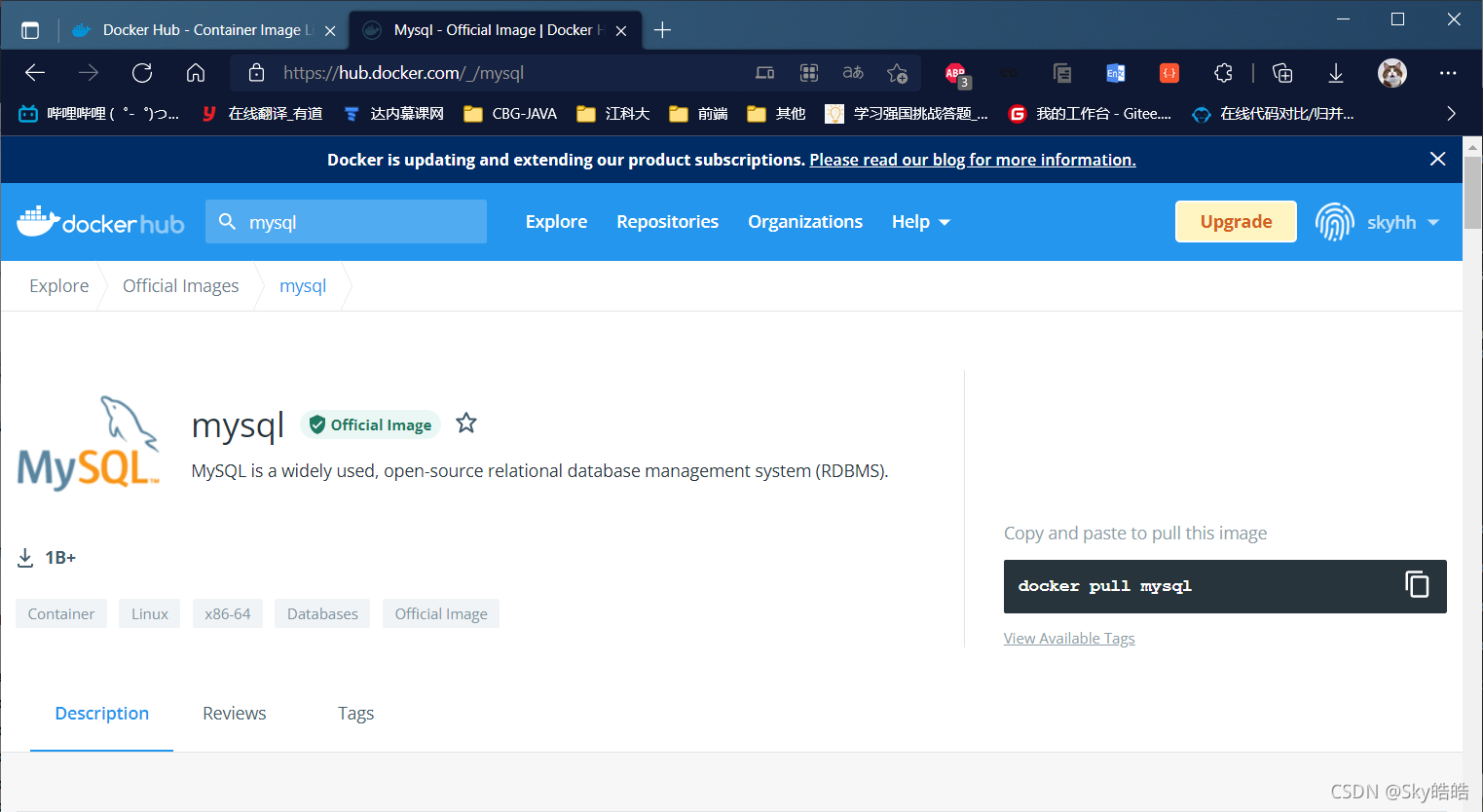The image size is (1483, 812).
Task: Click the browser address bar URL
Action: tap(403, 73)
